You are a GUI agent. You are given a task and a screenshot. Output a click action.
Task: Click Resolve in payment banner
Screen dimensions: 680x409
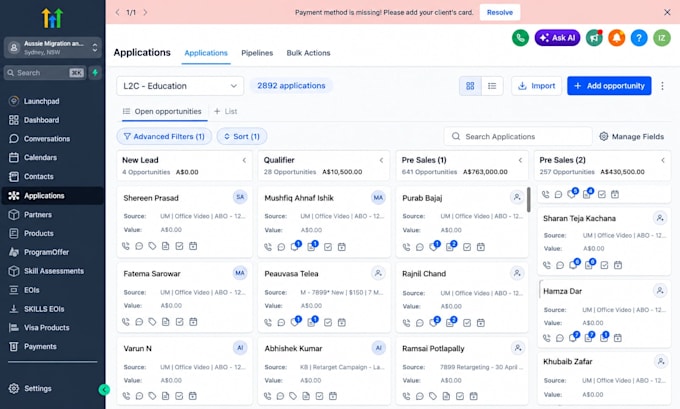[500, 13]
